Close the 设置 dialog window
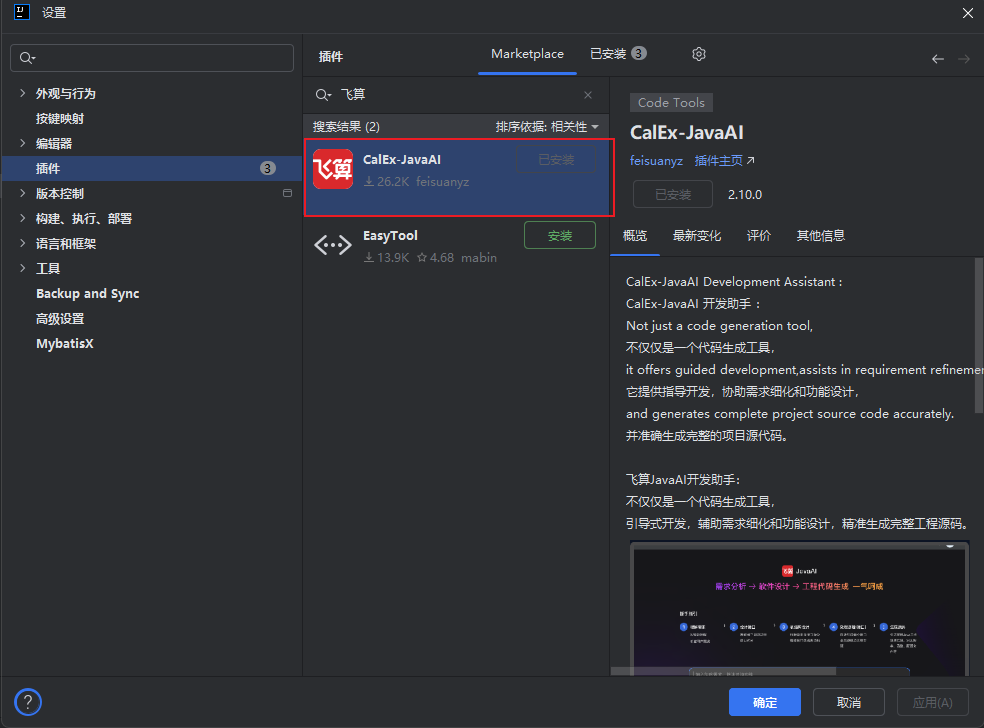The width and height of the screenshot is (984, 728). click(968, 13)
